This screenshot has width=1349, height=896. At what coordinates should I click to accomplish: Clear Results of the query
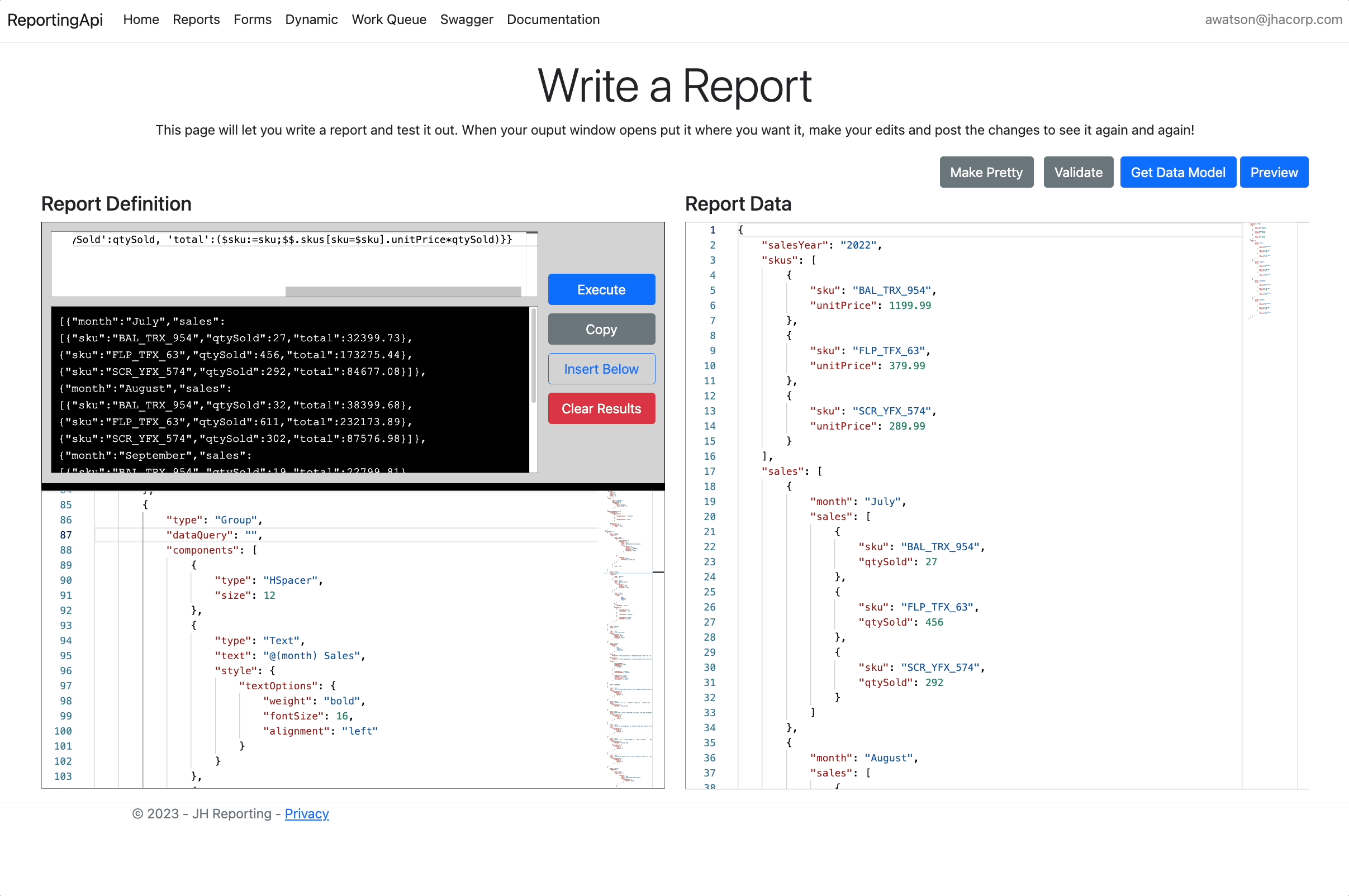(601, 408)
